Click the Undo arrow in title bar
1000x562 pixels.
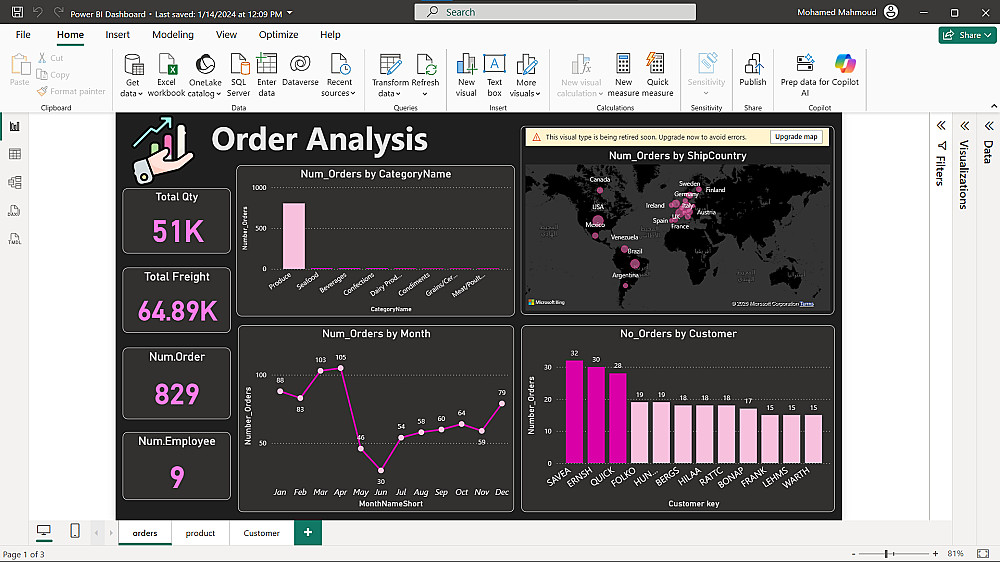[38, 12]
